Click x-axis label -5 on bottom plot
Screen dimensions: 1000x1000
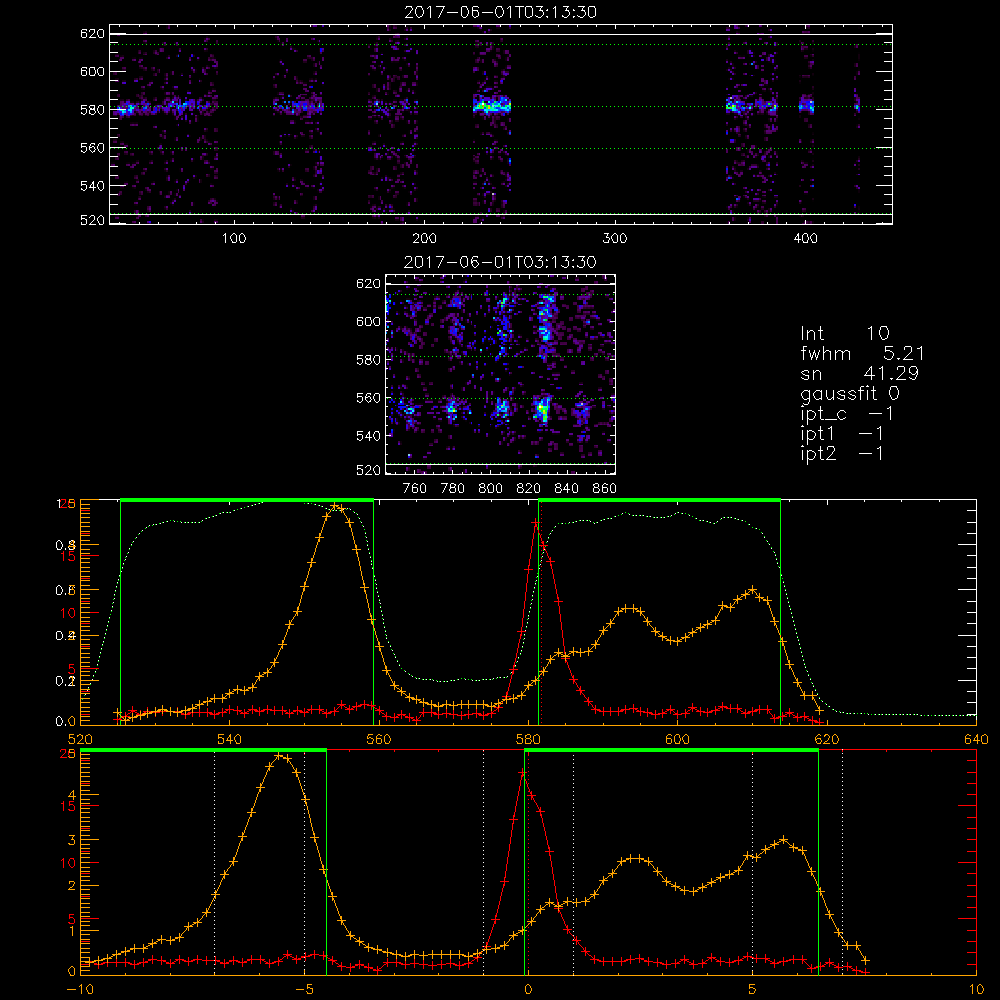305,989
